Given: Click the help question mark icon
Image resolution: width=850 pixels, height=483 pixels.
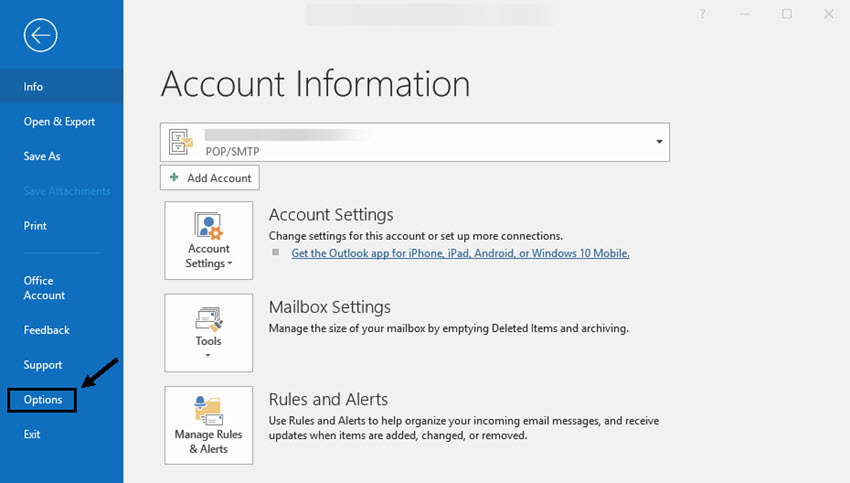Looking at the screenshot, I should [703, 14].
